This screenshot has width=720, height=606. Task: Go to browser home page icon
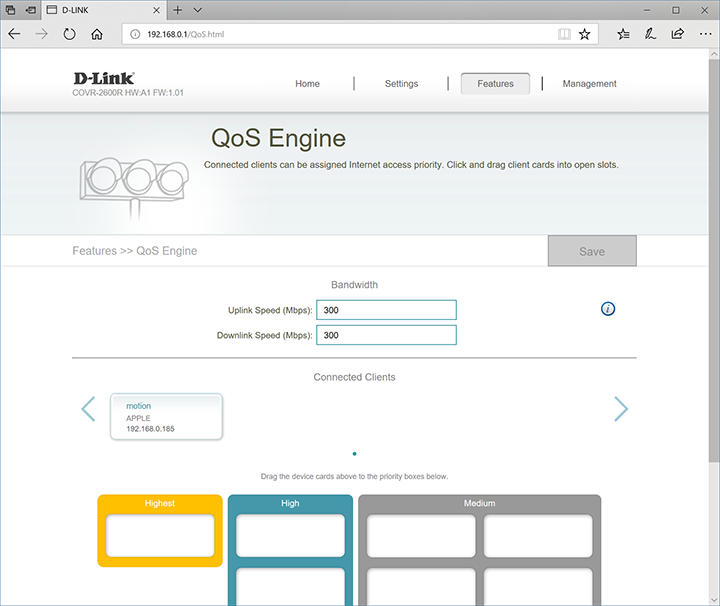click(97, 34)
